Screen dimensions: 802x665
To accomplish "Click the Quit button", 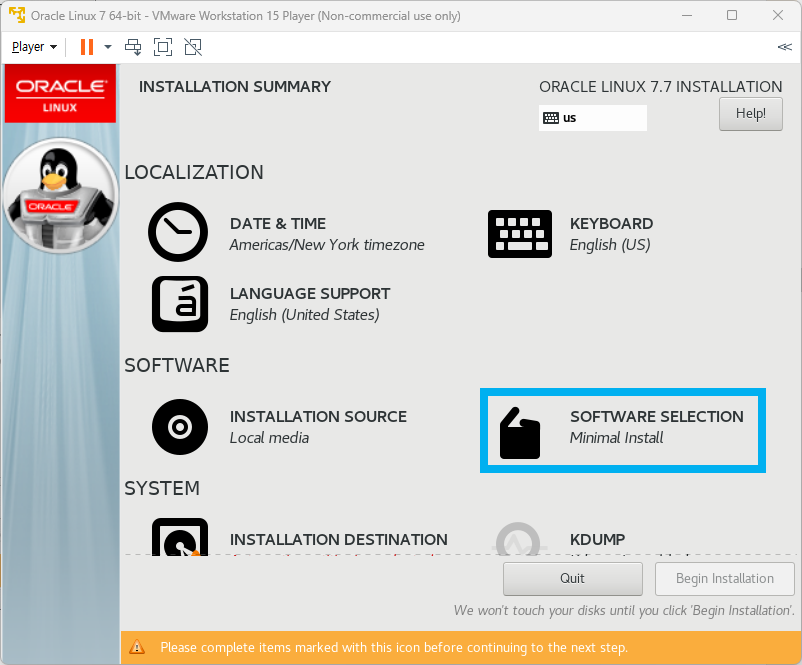I will 572,579.
